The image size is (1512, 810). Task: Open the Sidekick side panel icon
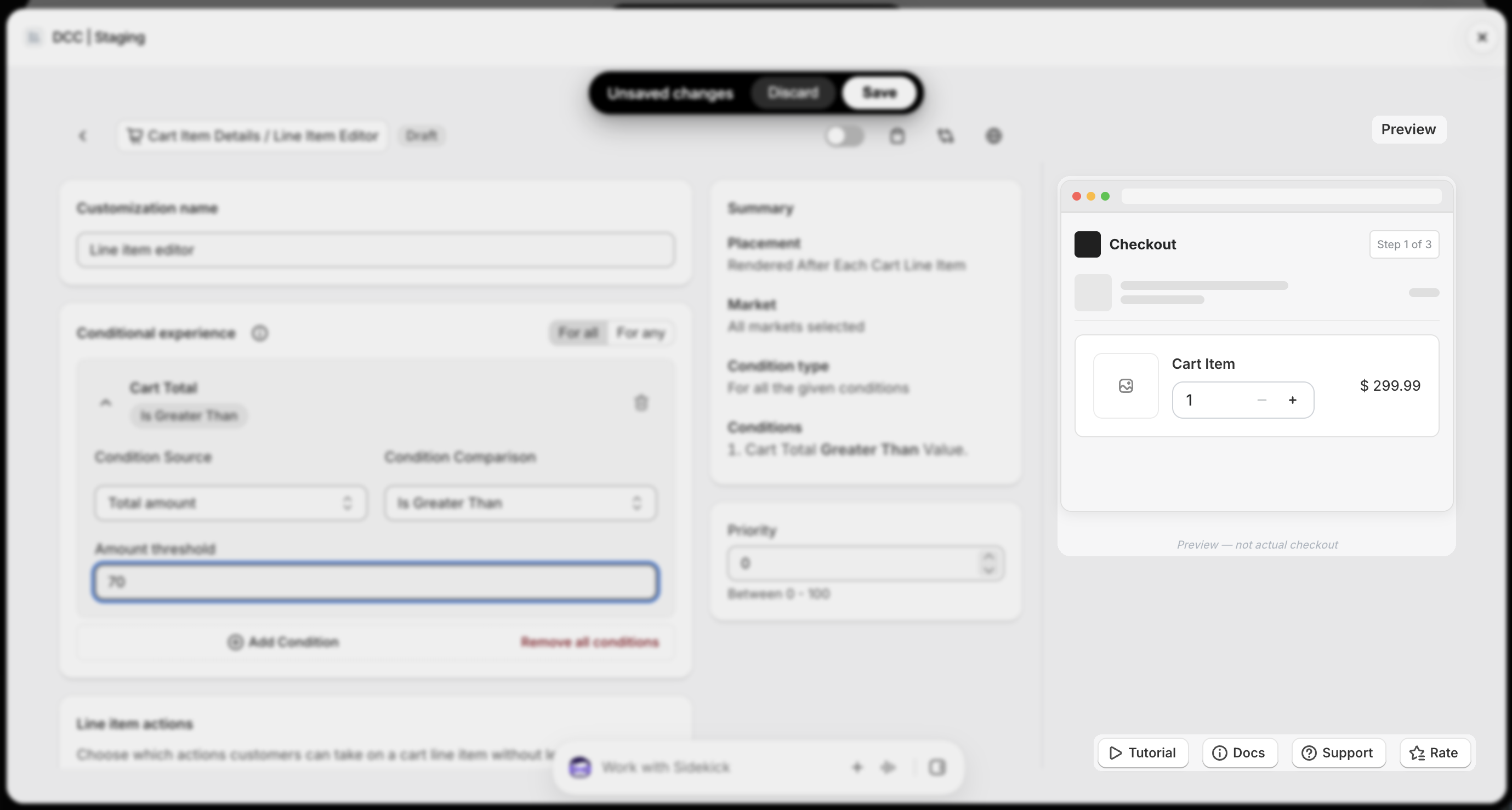click(x=937, y=767)
